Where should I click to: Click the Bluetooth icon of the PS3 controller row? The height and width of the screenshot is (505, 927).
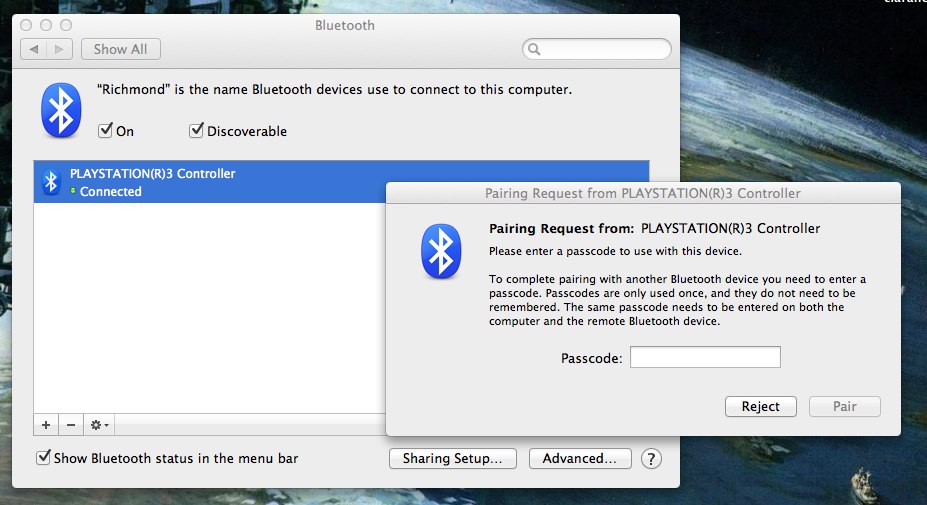51,182
